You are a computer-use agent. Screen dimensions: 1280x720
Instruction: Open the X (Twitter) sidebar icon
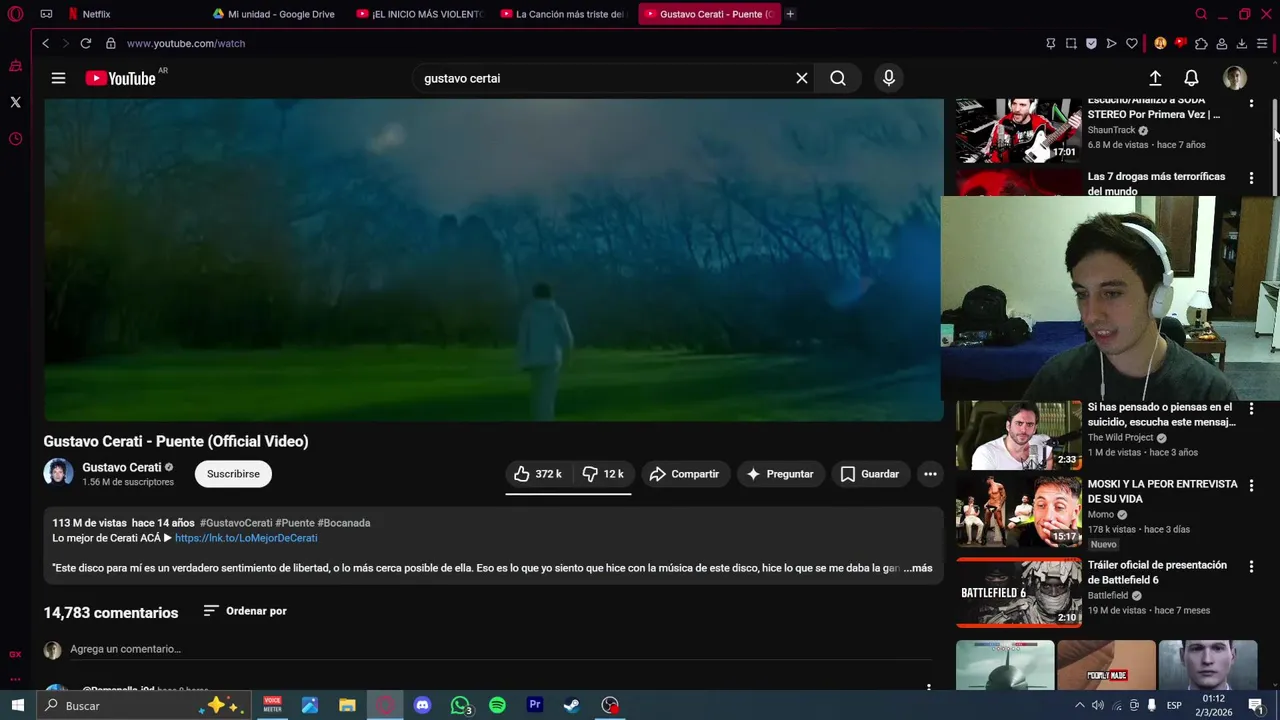pos(15,102)
